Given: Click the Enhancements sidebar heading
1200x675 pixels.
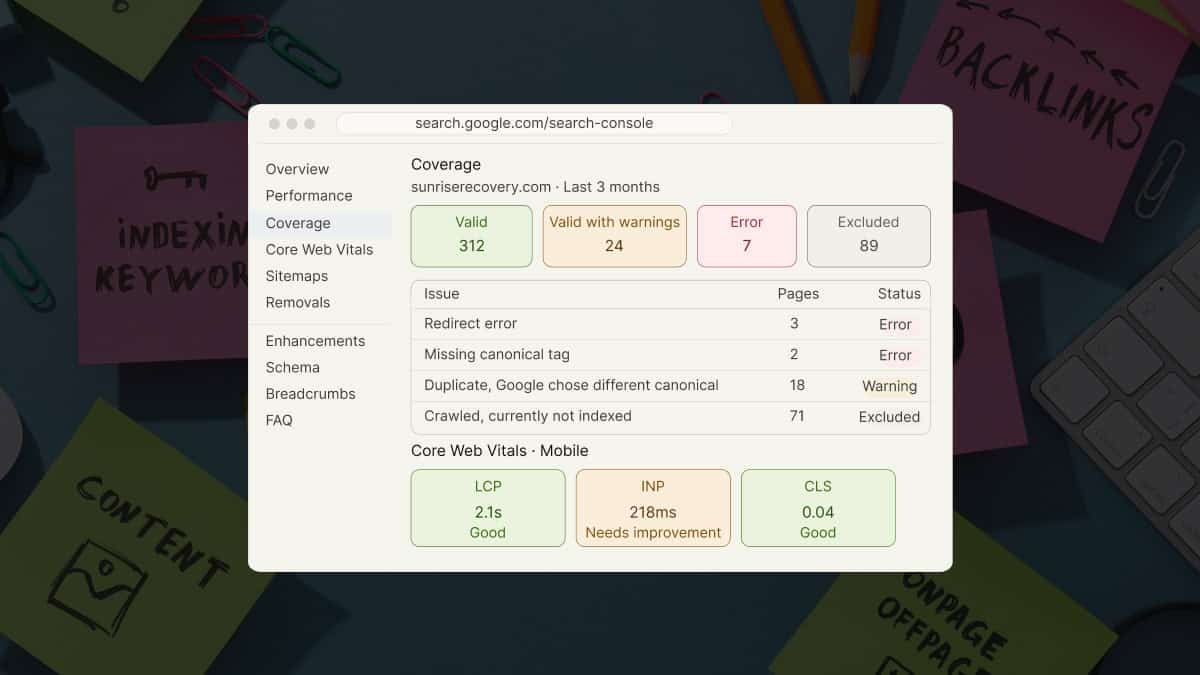Looking at the screenshot, I should pos(315,341).
